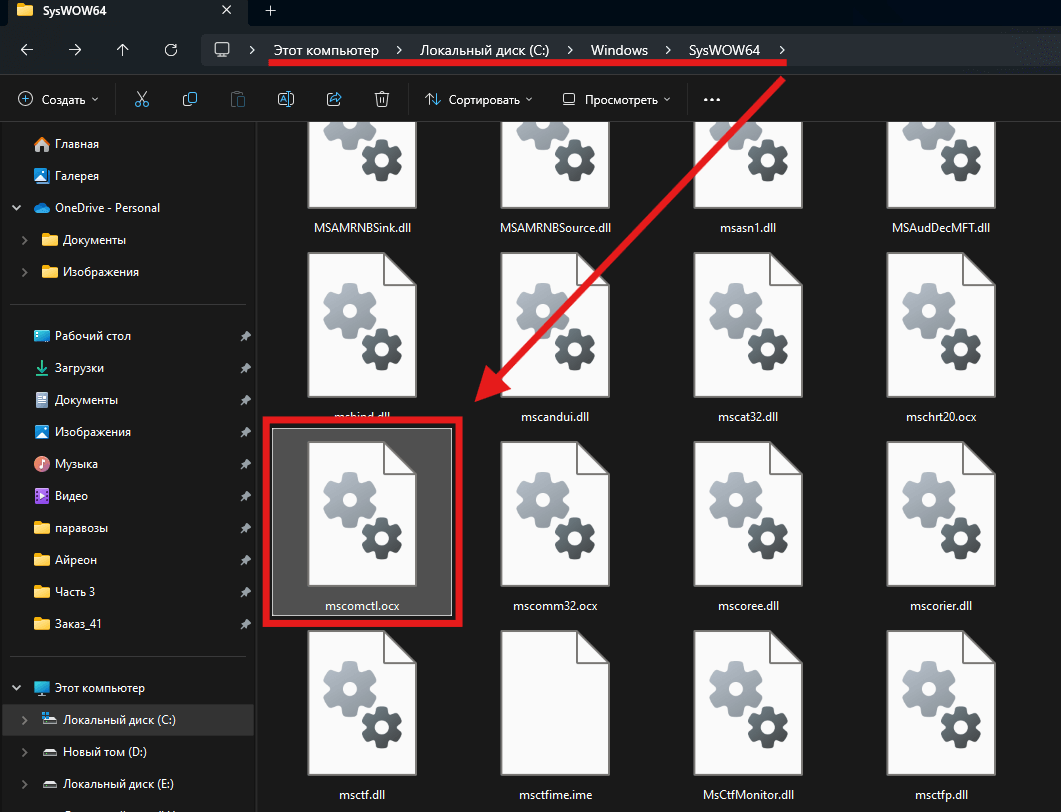Screen dimensions: 1061x812
Task: Open Главная in the sidebar
Action: 66,144
